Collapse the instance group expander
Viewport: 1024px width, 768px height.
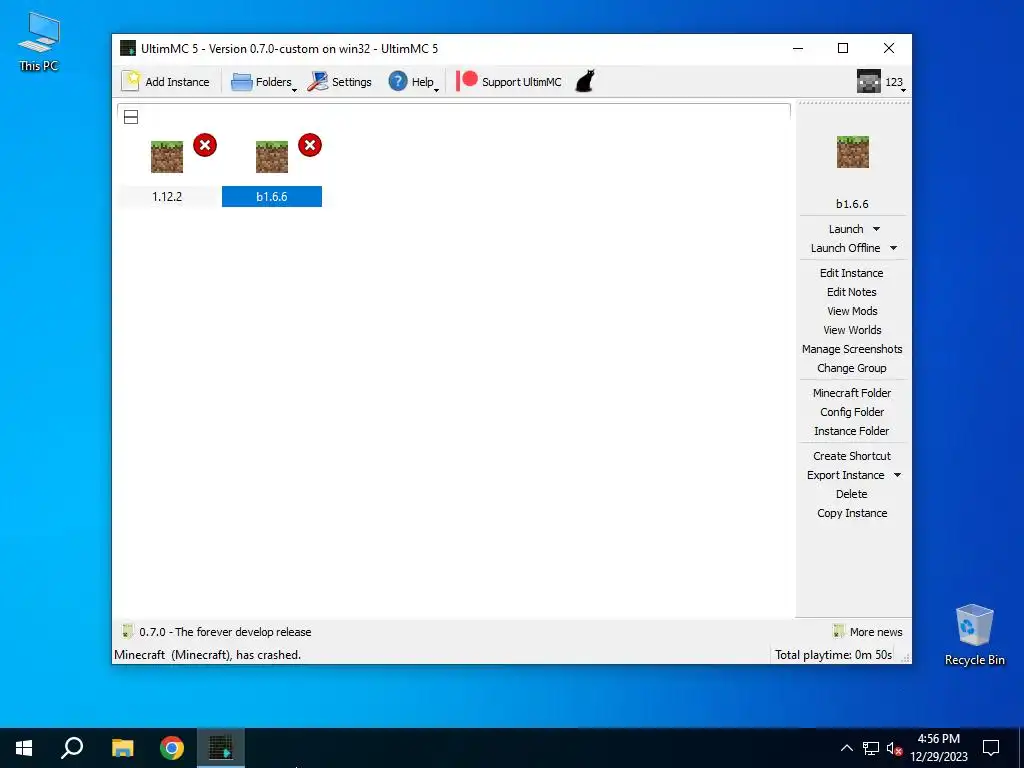tap(131, 117)
